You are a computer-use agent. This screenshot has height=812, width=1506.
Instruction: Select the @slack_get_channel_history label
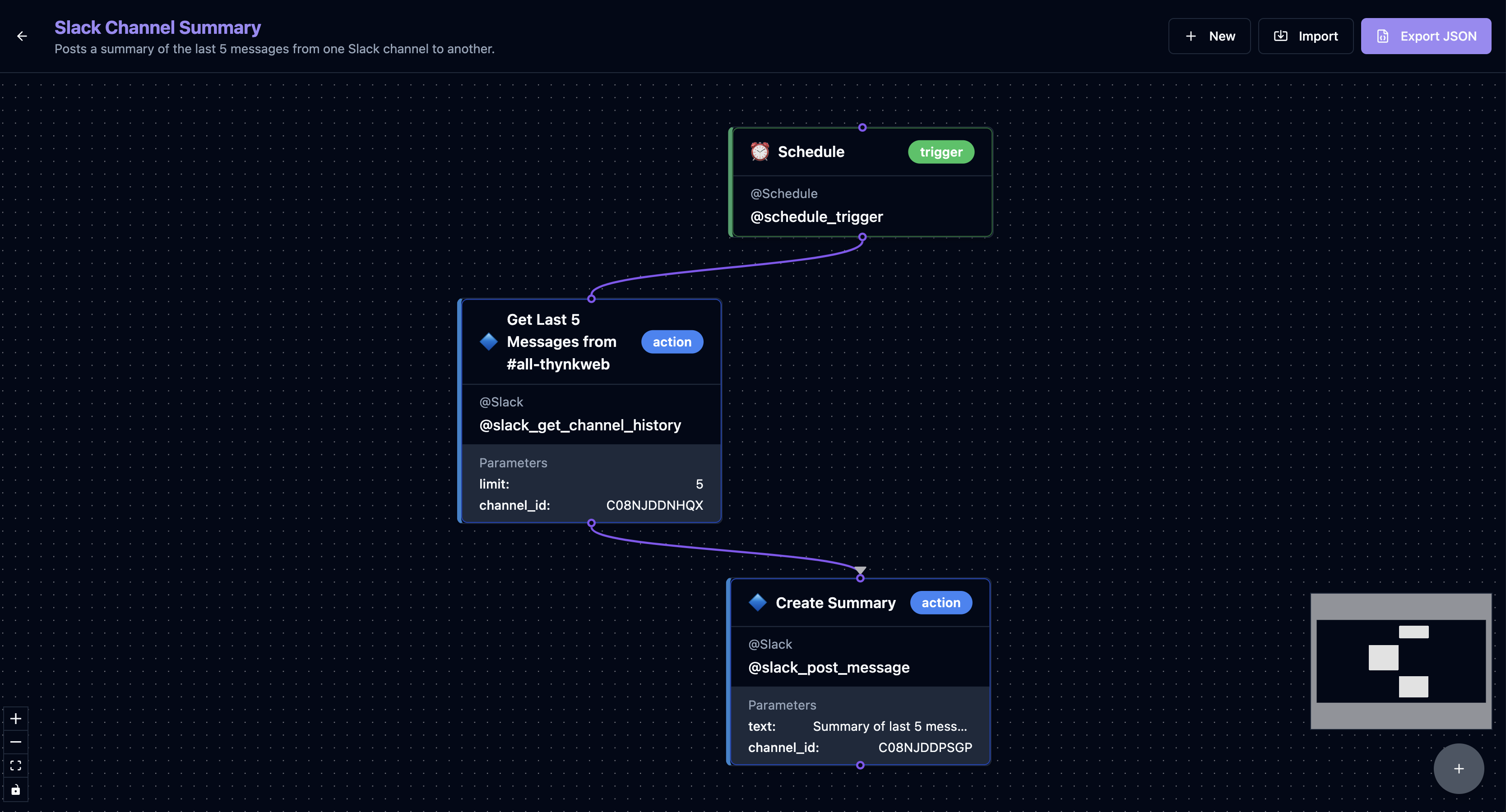[580, 425]
